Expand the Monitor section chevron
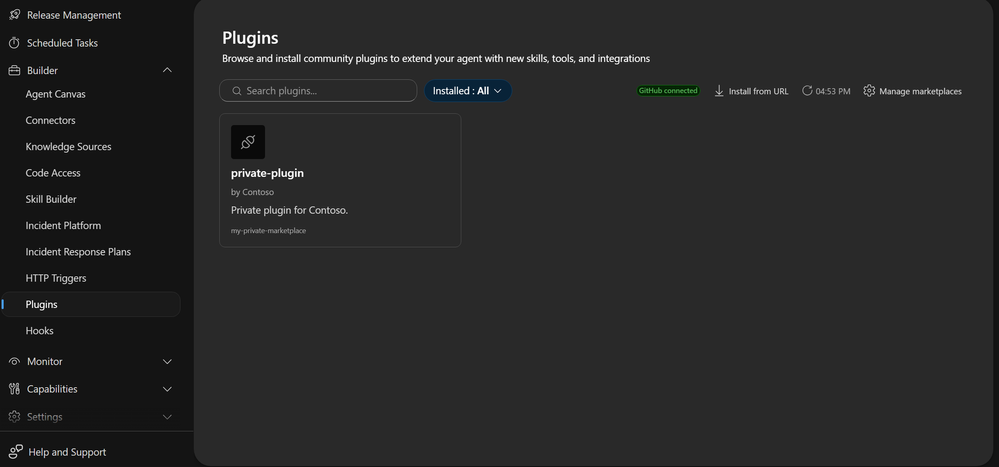The width and height of the screenshot is (999, 467). tap(167, 361)
